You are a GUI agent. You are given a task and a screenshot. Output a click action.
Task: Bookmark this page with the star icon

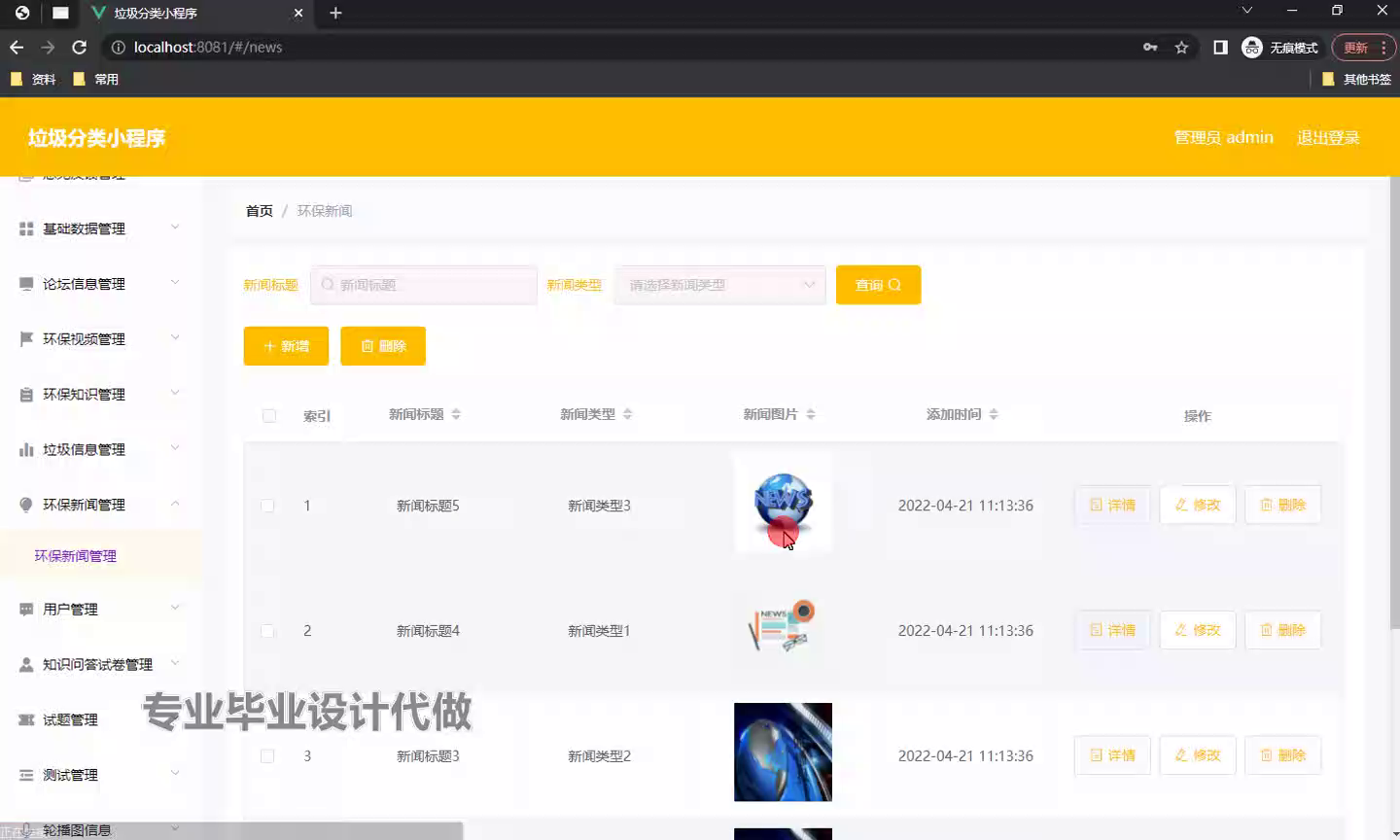[1181, 47]
